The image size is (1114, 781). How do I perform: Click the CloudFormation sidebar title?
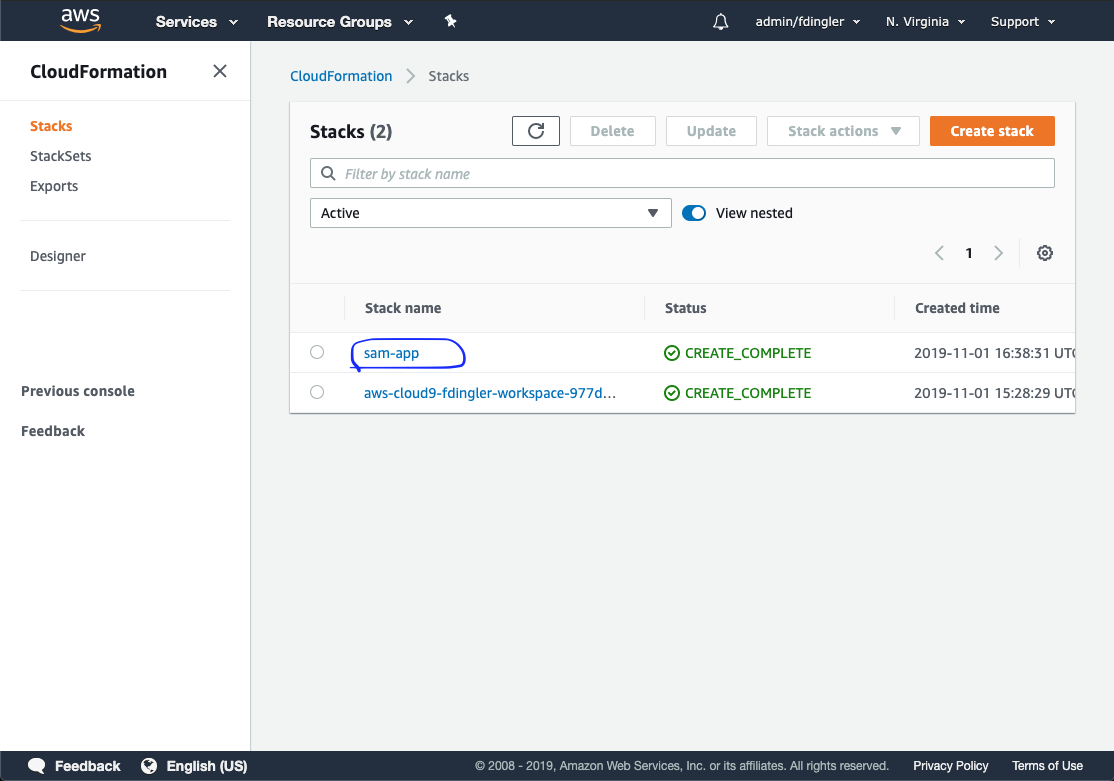pyautogui.click(x=99, y=71)
